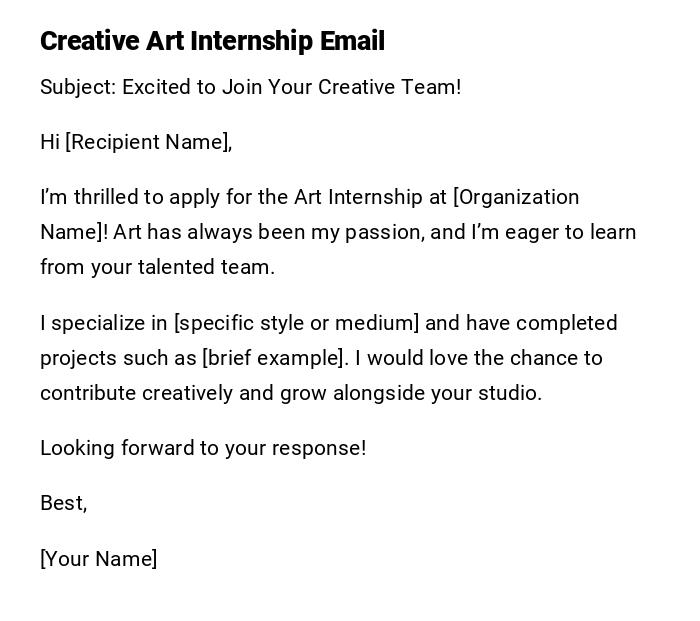700x621 pixels.
Task: Click the Looking forward to your response line
Action: pos(203,448)
